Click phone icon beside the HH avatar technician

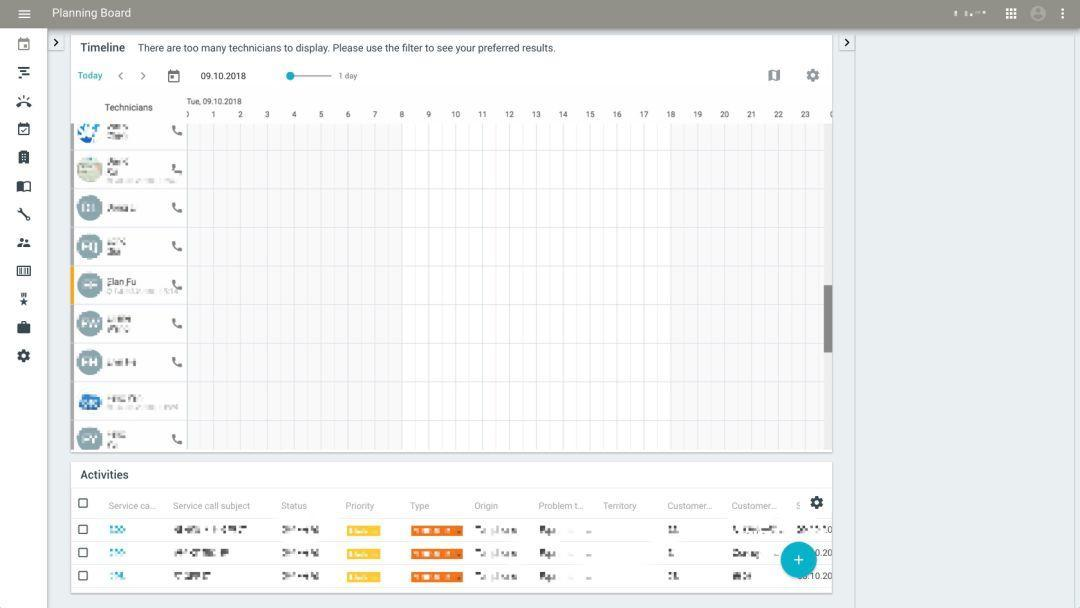[x=177, y=361]
